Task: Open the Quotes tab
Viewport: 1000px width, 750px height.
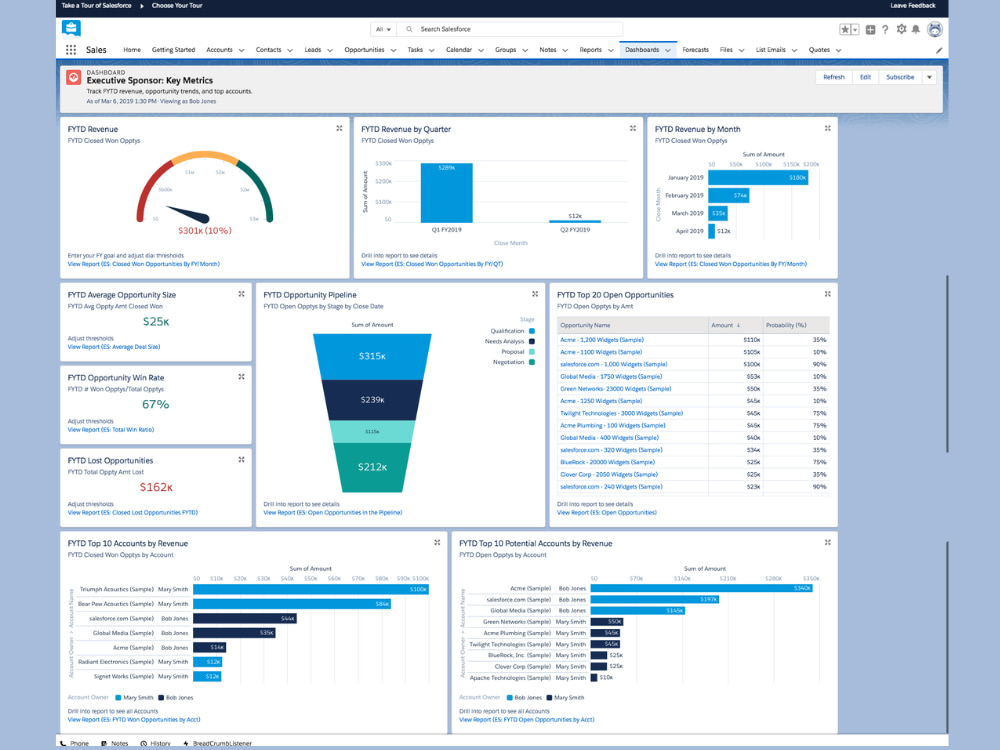Action: pos(820,50)
